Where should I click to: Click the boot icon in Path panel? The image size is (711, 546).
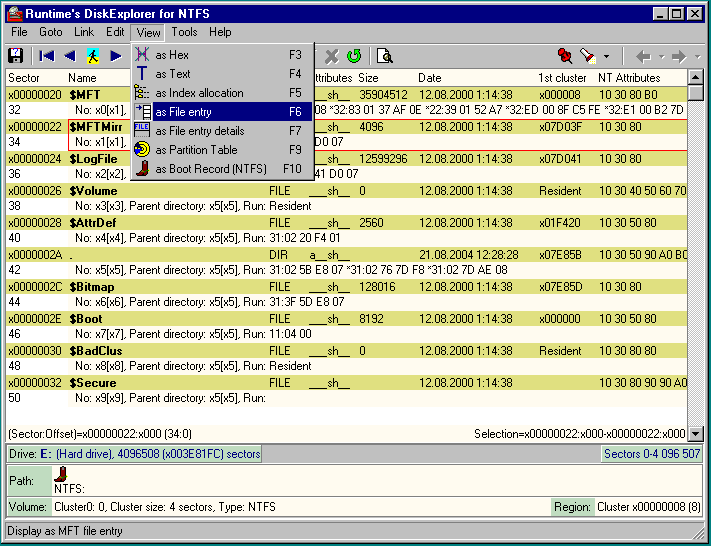point(60,474)
